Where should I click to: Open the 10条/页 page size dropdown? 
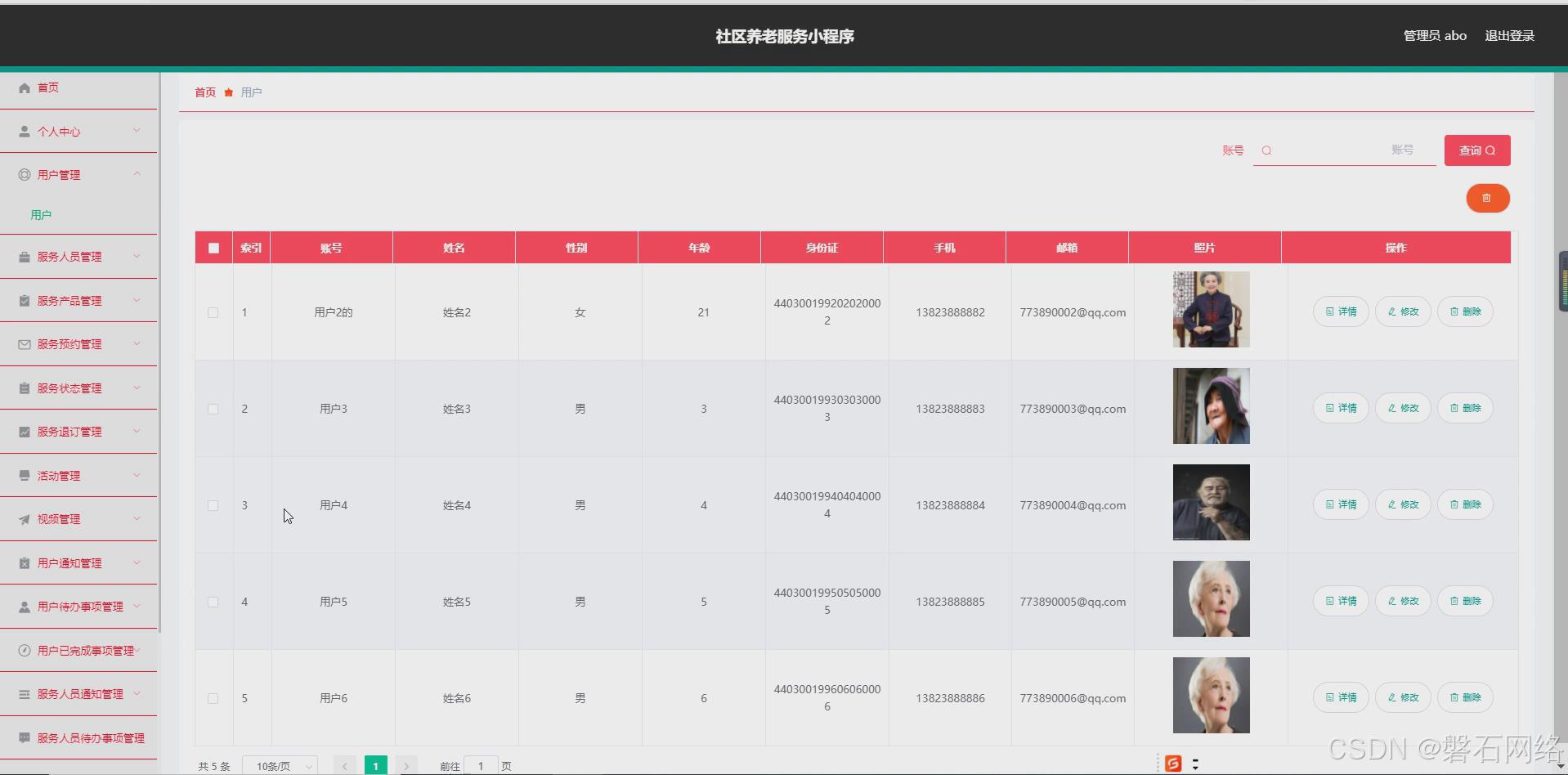click(280, 766)
